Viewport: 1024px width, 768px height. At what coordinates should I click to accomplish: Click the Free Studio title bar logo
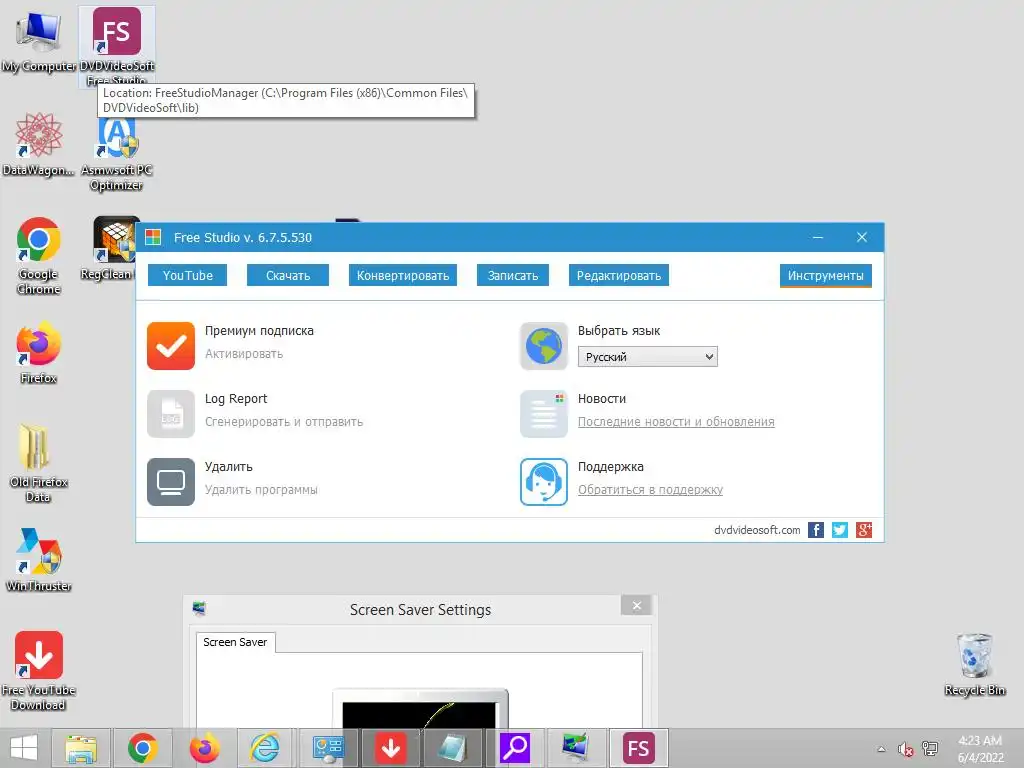[153, 237]
